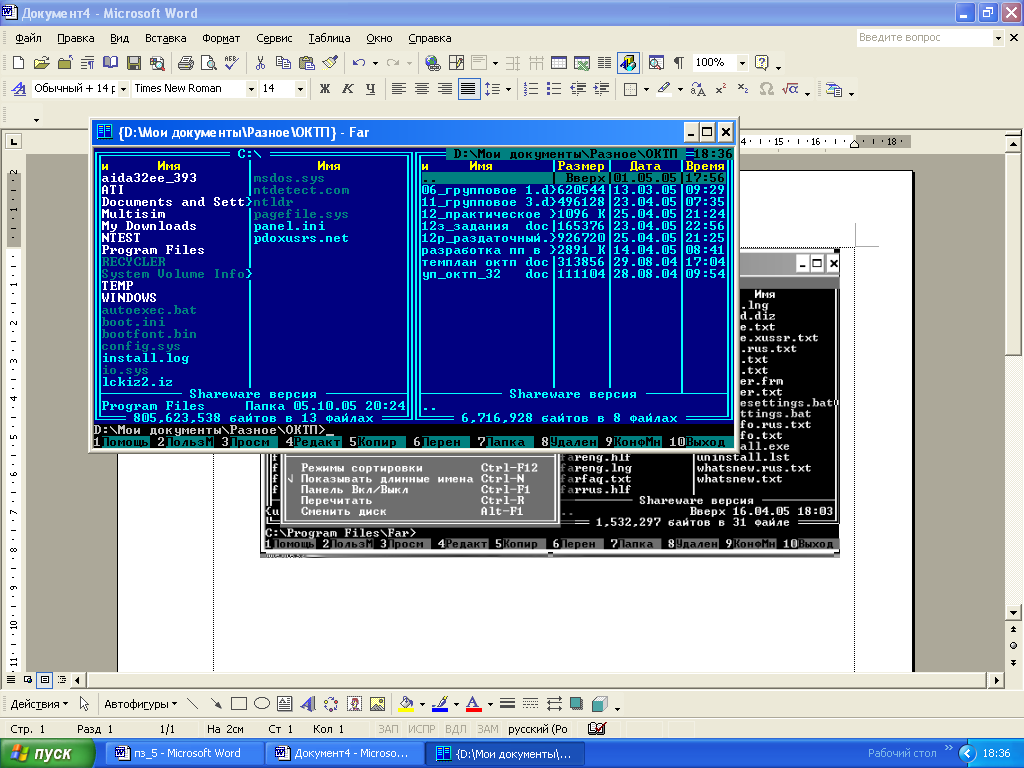Image resolution: width=1024 pixels, height=768 pixels.
Task: Open font name Times New Roman dropdown
Action: pos(251,89)
